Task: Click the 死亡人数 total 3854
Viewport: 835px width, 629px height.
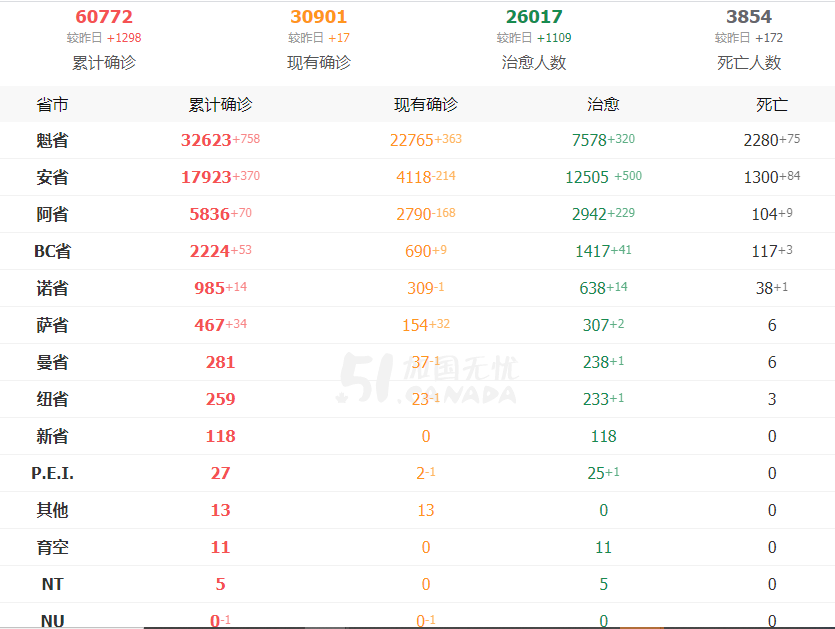Action: click(x=749, y=17)
